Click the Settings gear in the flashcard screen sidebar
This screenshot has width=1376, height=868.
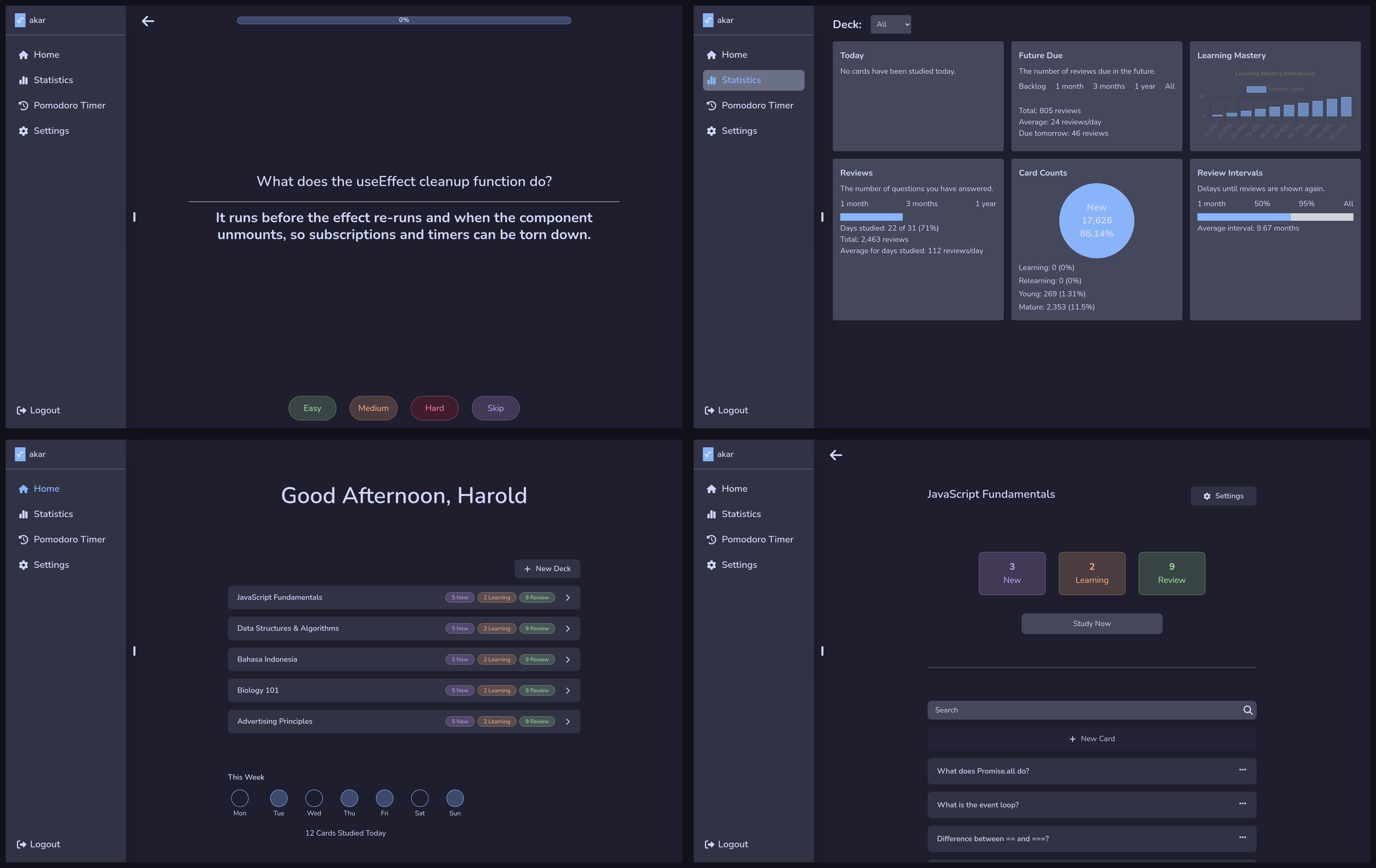pos(23,131)
